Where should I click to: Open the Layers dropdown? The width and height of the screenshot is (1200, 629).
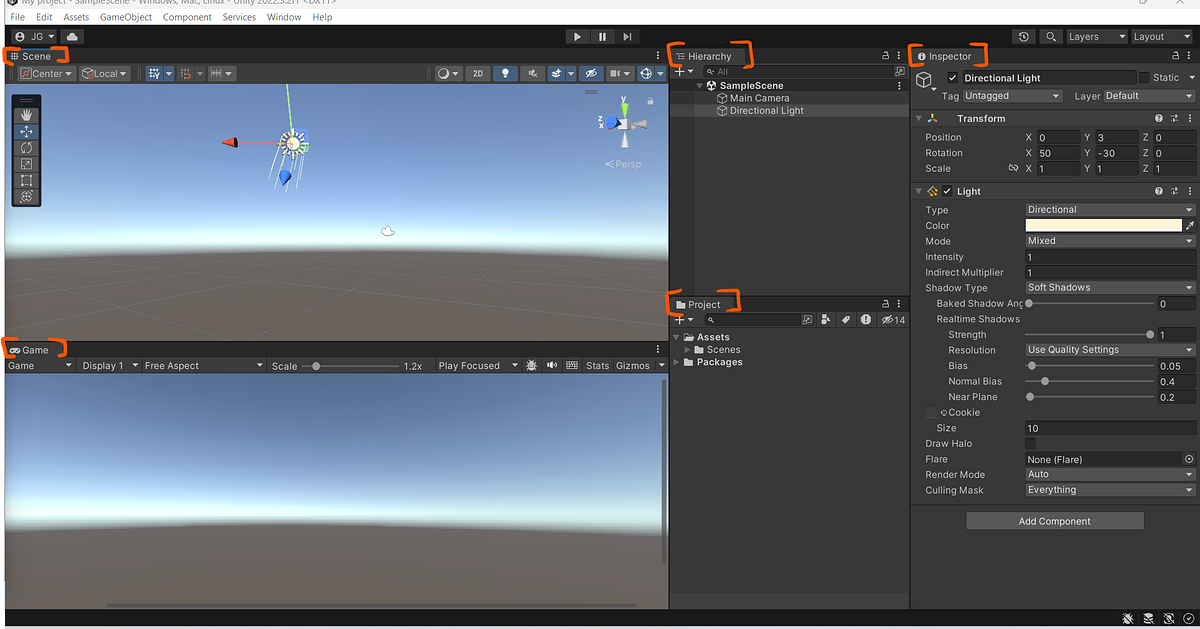1095,36
